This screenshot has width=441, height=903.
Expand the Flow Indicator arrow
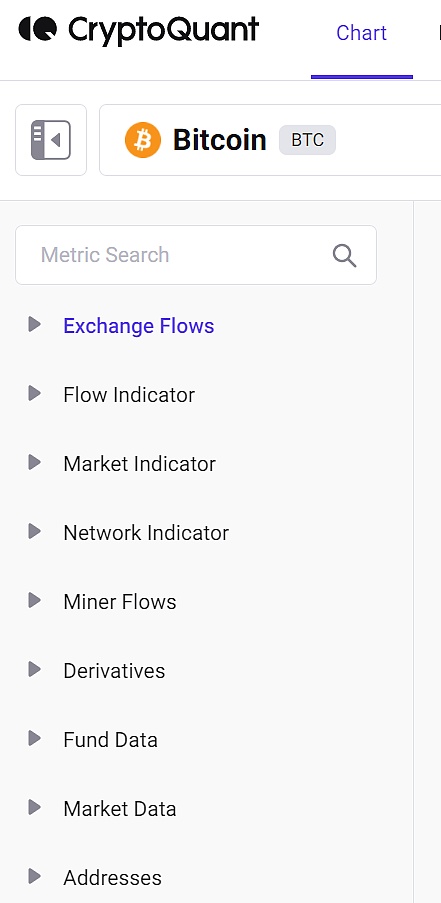coord(35,393)
